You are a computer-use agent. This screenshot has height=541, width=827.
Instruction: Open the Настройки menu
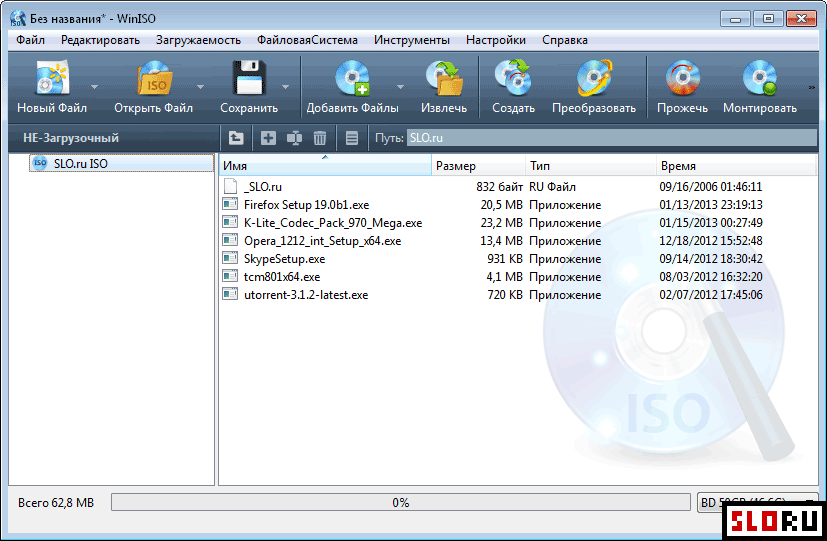pos(496,40)
